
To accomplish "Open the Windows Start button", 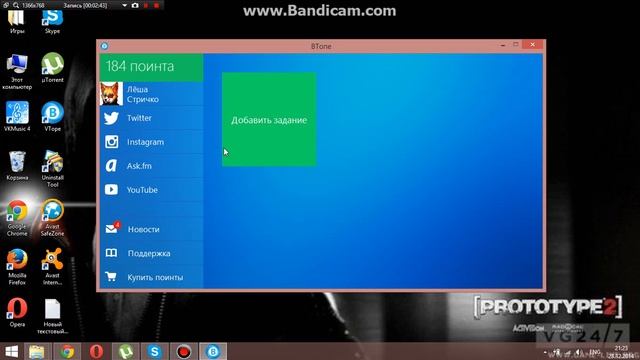I will tap(11, 351).
